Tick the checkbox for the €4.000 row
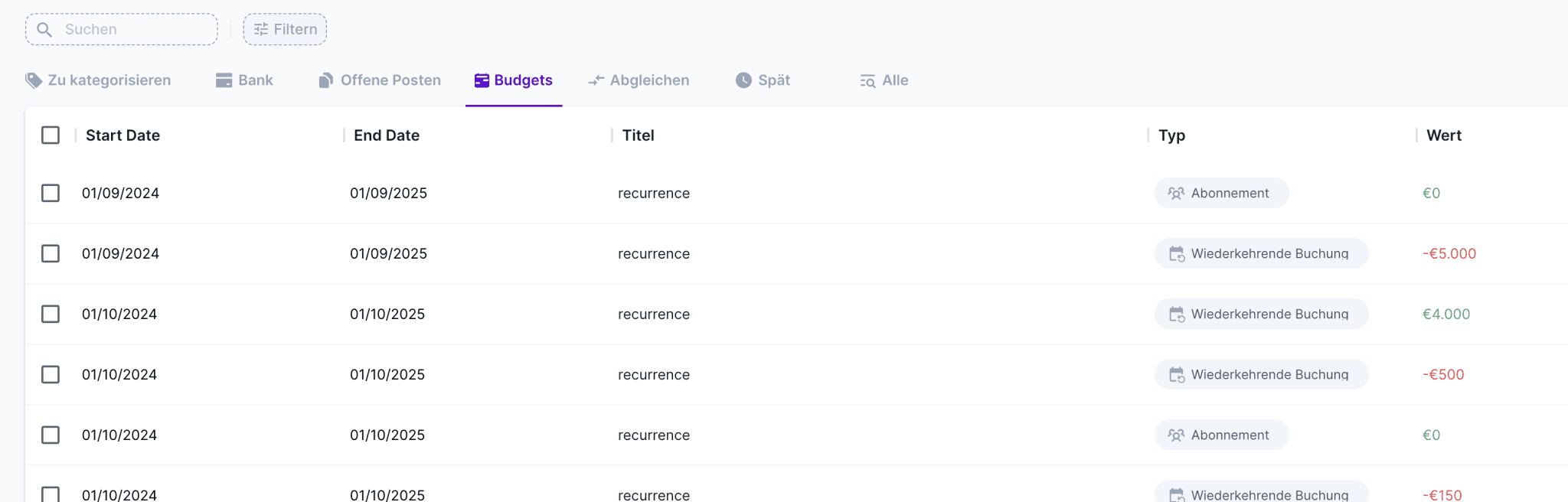The height and width of the screenshot is (502, 1568). coord(51,314)
